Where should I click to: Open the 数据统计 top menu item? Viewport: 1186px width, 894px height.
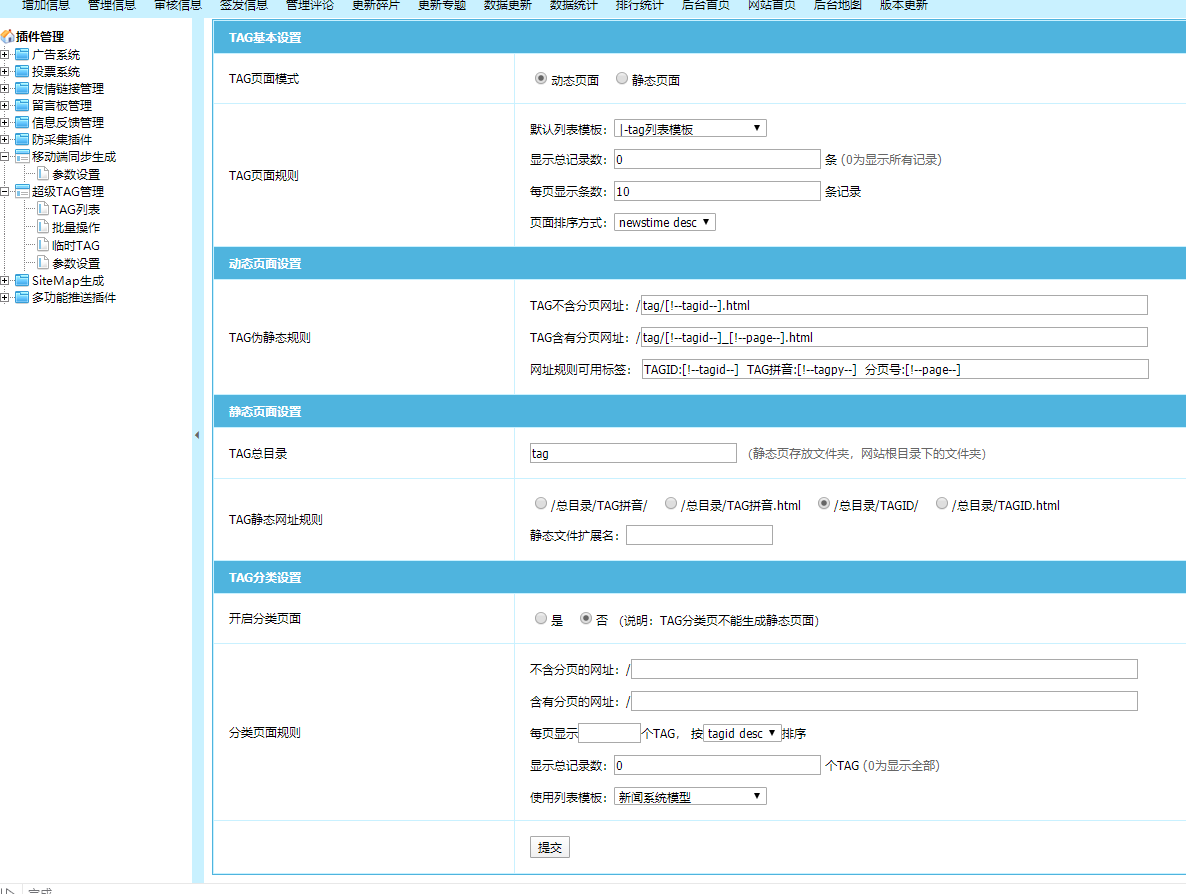click(574, 5)
